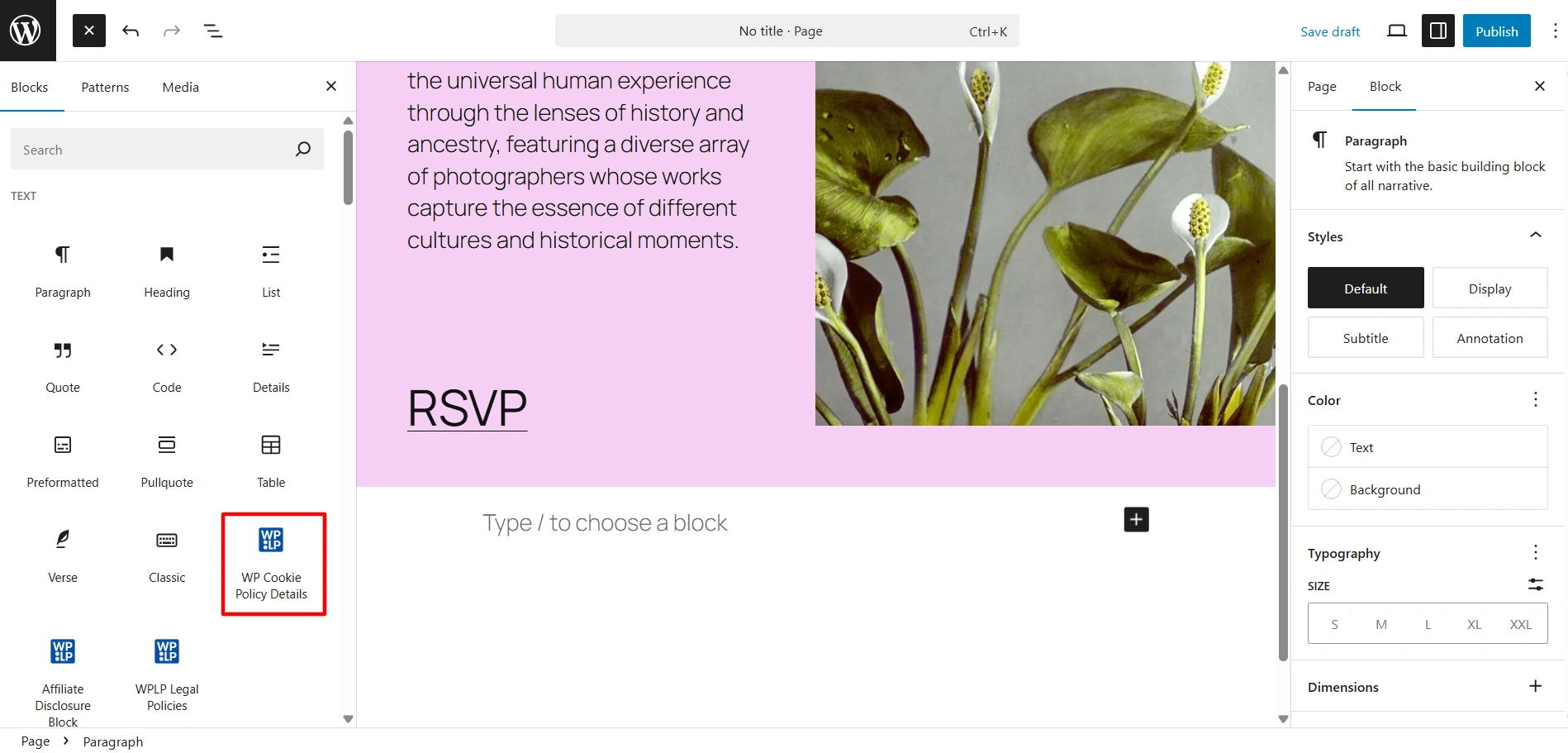Click the black add block plus button
The width and height of the screenshot is (1568, 753).
click(x=1136, y=520)
